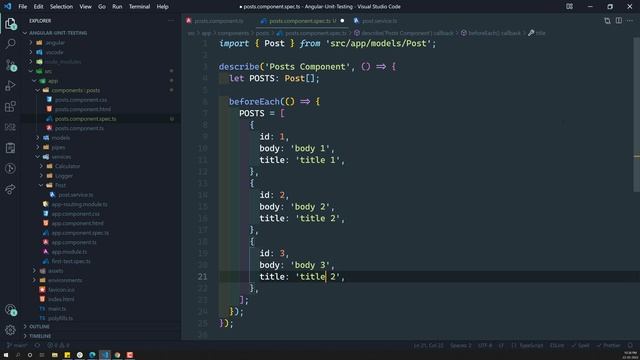Open Microsoft Edge from the taskbar
640x360 pixels.
pos(92,355)
